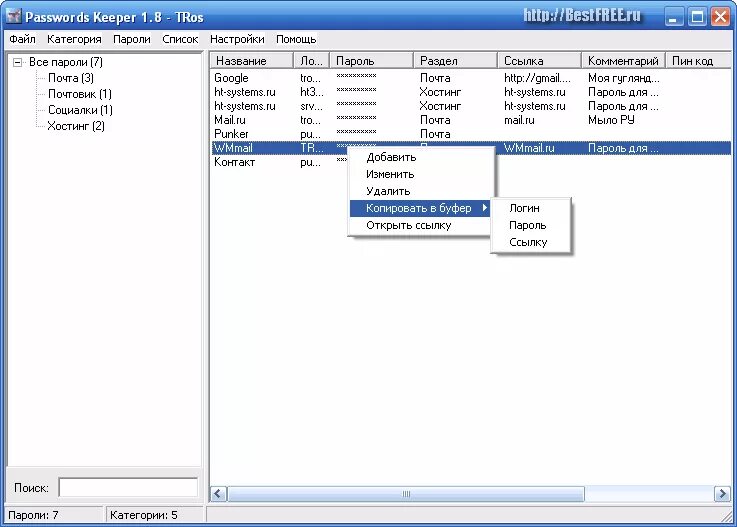Click the Passwords Keeper title bar icon
This screenshot has height=527, width=737.
tap(14, 16)
